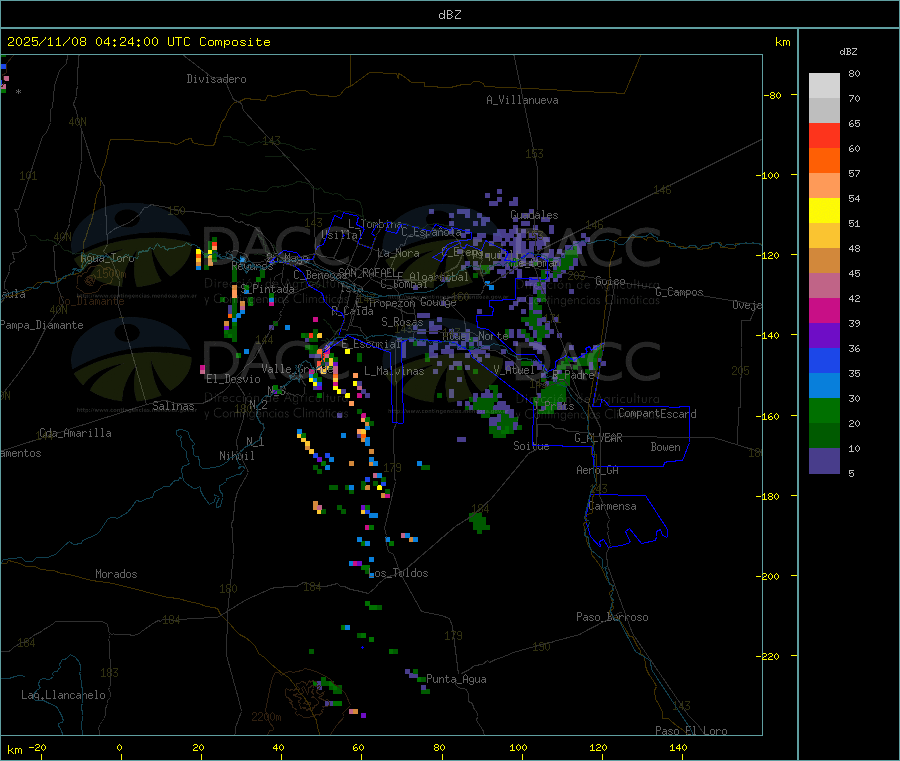This screenshot has width=900, height=761.
Task: Click the '-80' km tick on right axis
Action: [x=772, y=95]
